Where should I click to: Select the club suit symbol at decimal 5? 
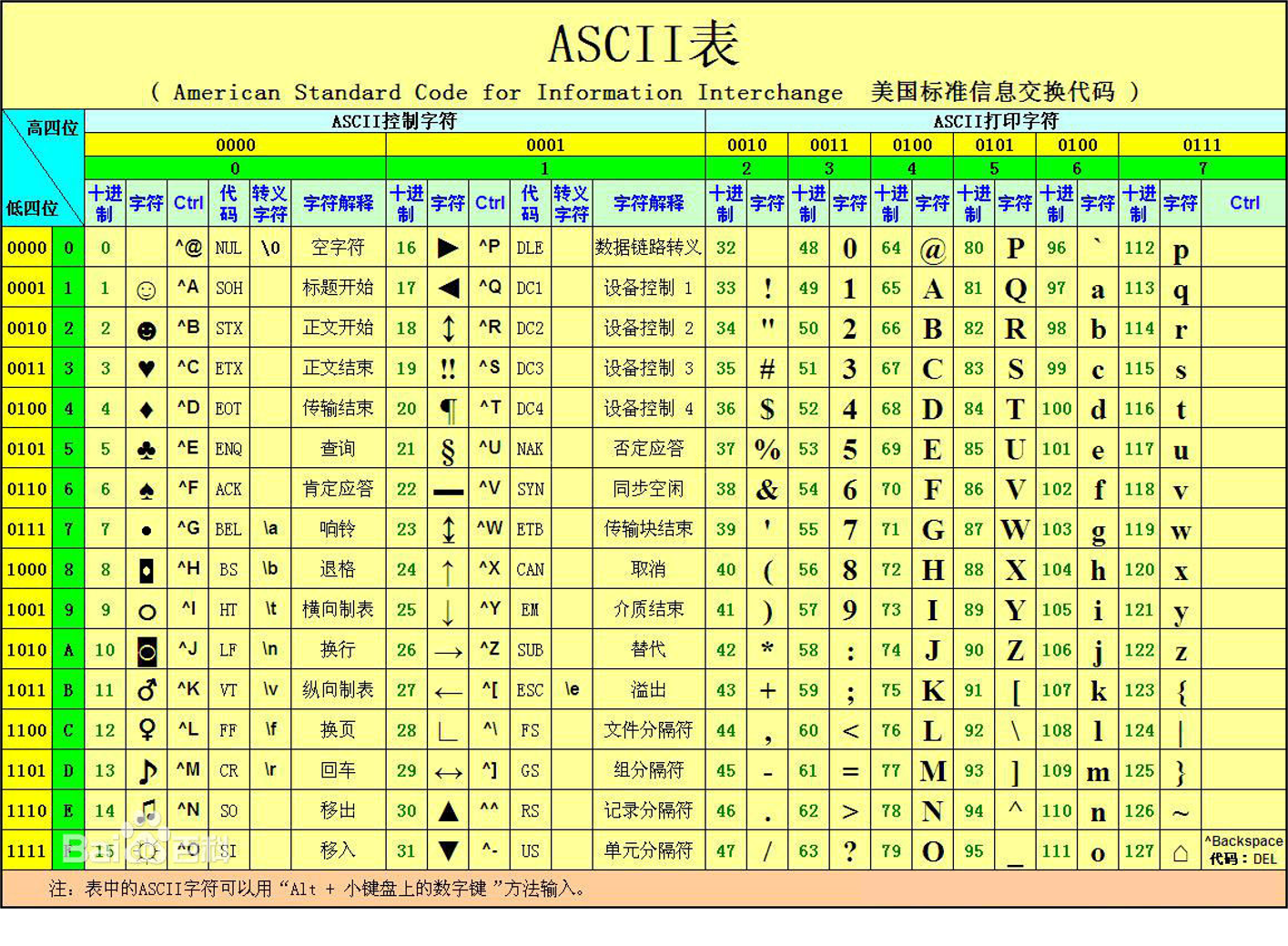click(146, 448)
